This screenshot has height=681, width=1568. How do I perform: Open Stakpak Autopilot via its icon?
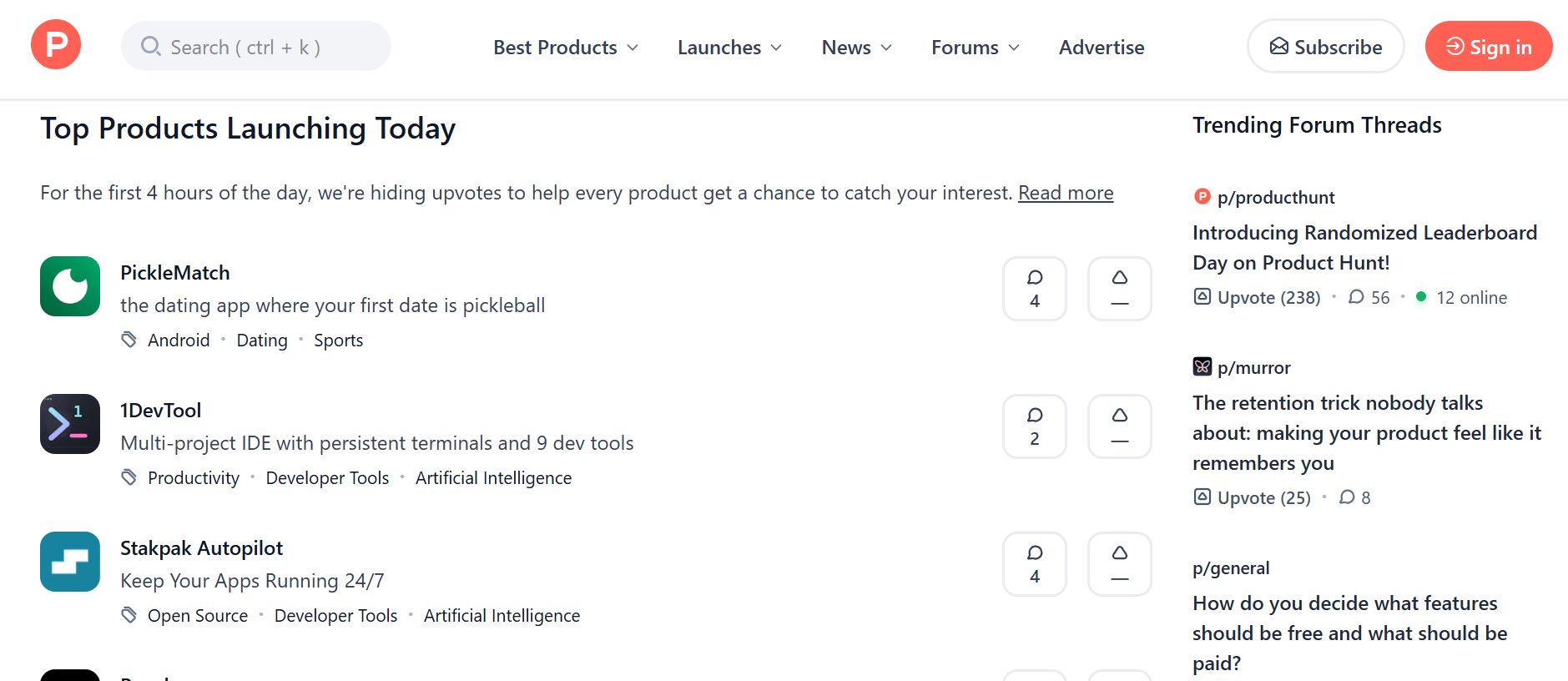coord(69,562)
